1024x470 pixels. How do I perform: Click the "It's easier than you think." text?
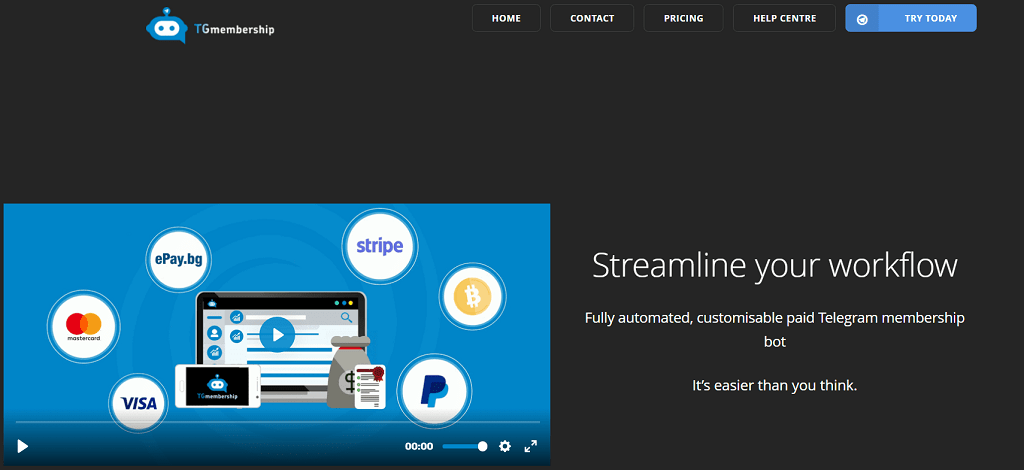click(775, 386)
